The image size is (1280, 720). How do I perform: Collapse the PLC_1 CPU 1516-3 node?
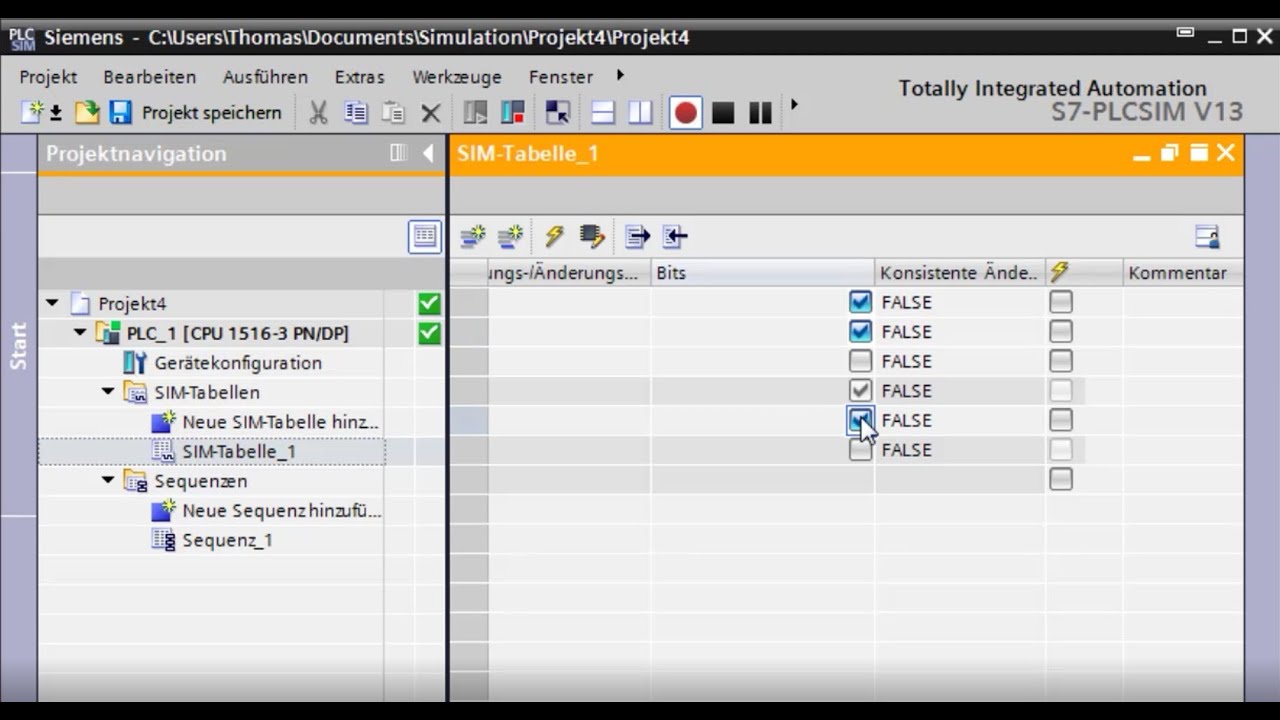[x=80, y=332]
